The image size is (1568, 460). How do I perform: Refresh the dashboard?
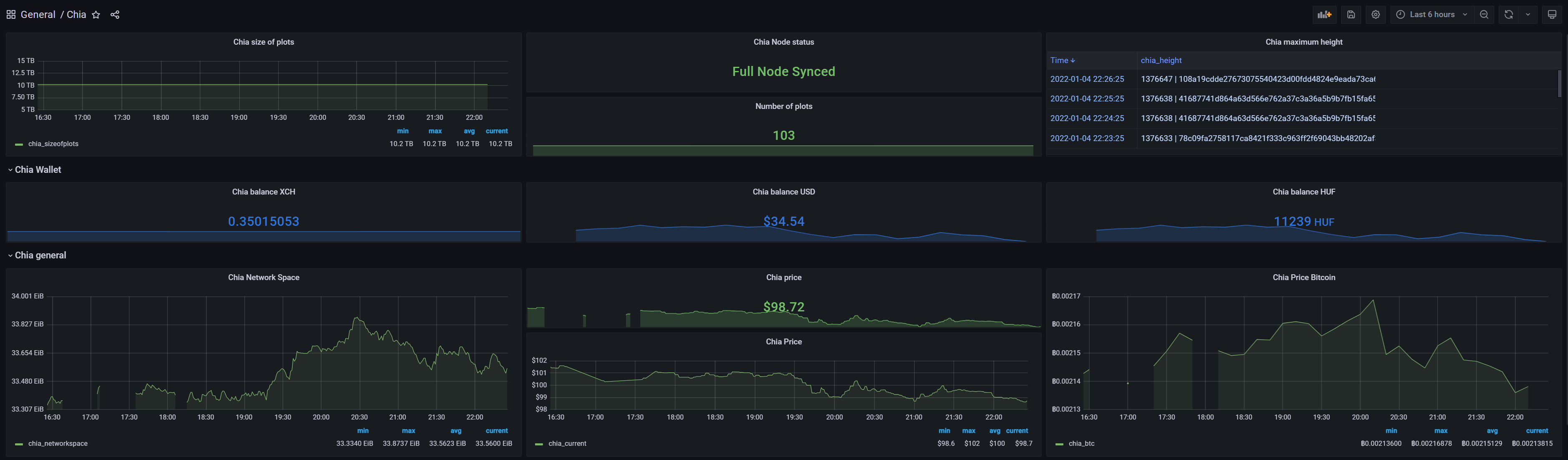coord(1508,15)
